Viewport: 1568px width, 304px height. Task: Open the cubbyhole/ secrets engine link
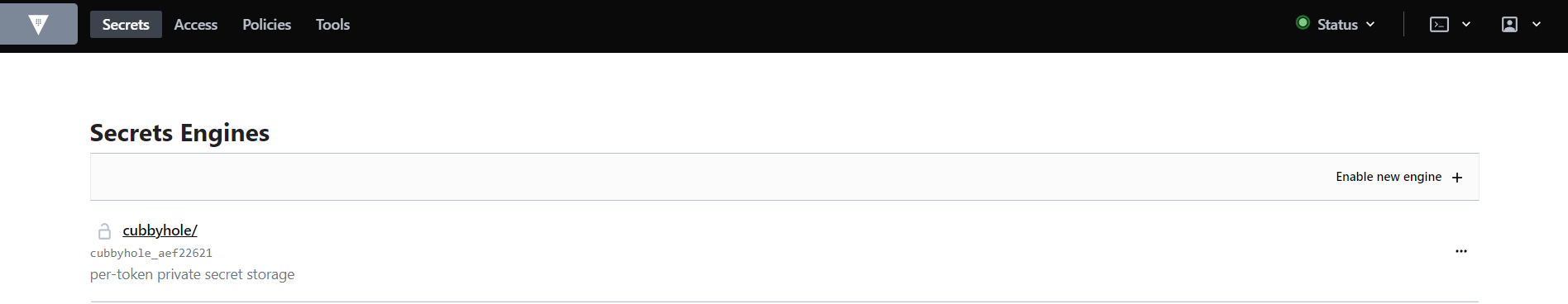pos(160,230)
